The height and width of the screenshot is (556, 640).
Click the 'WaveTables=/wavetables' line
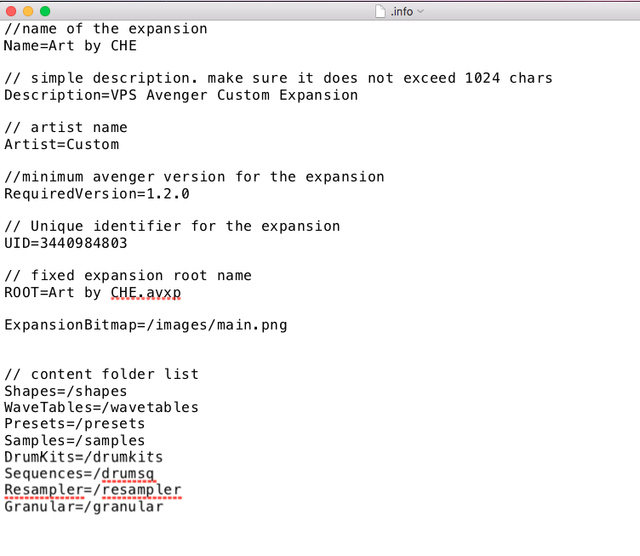(x=101, y=407)
